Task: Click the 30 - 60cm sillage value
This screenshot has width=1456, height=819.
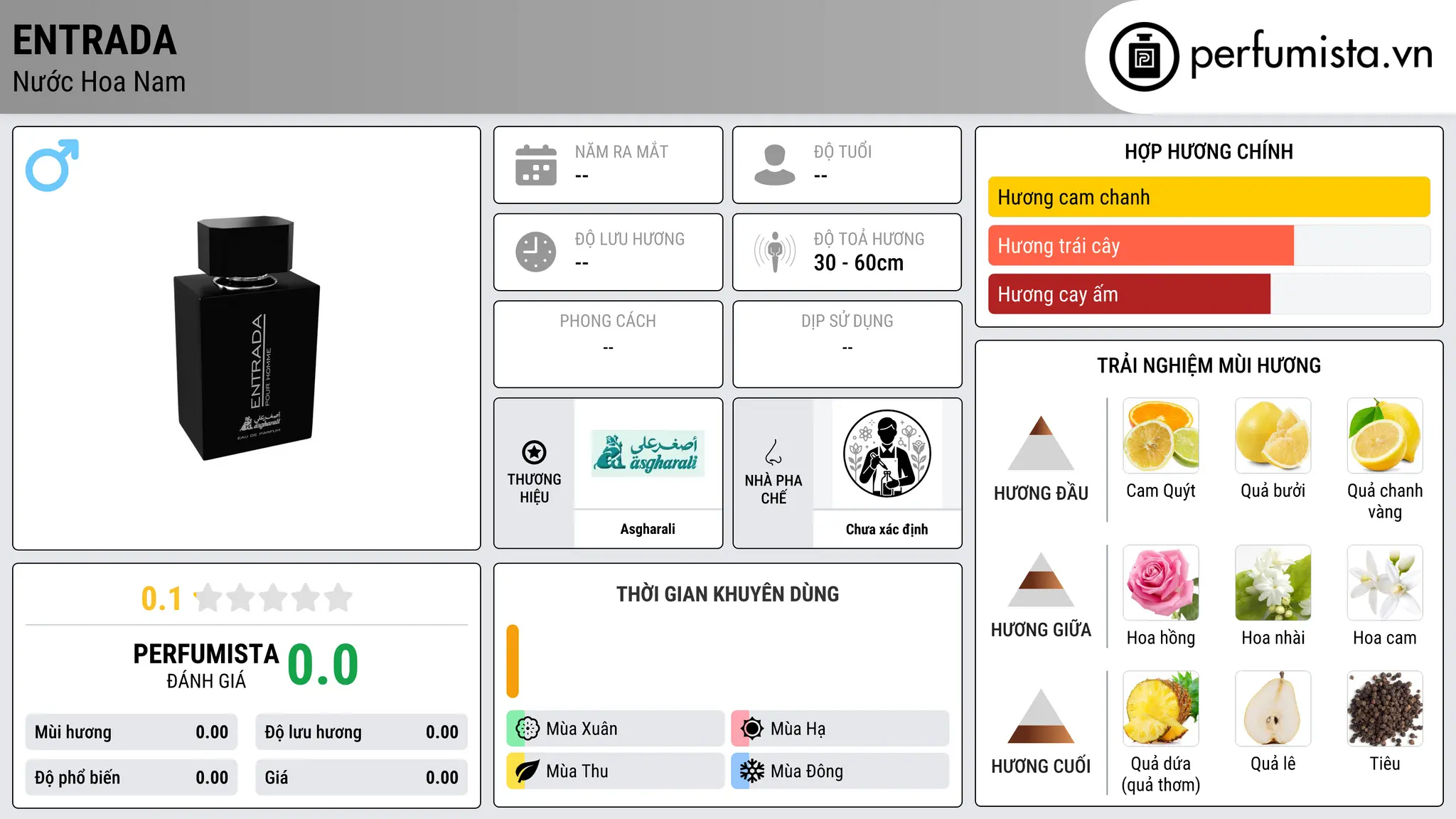Action: 859,263
